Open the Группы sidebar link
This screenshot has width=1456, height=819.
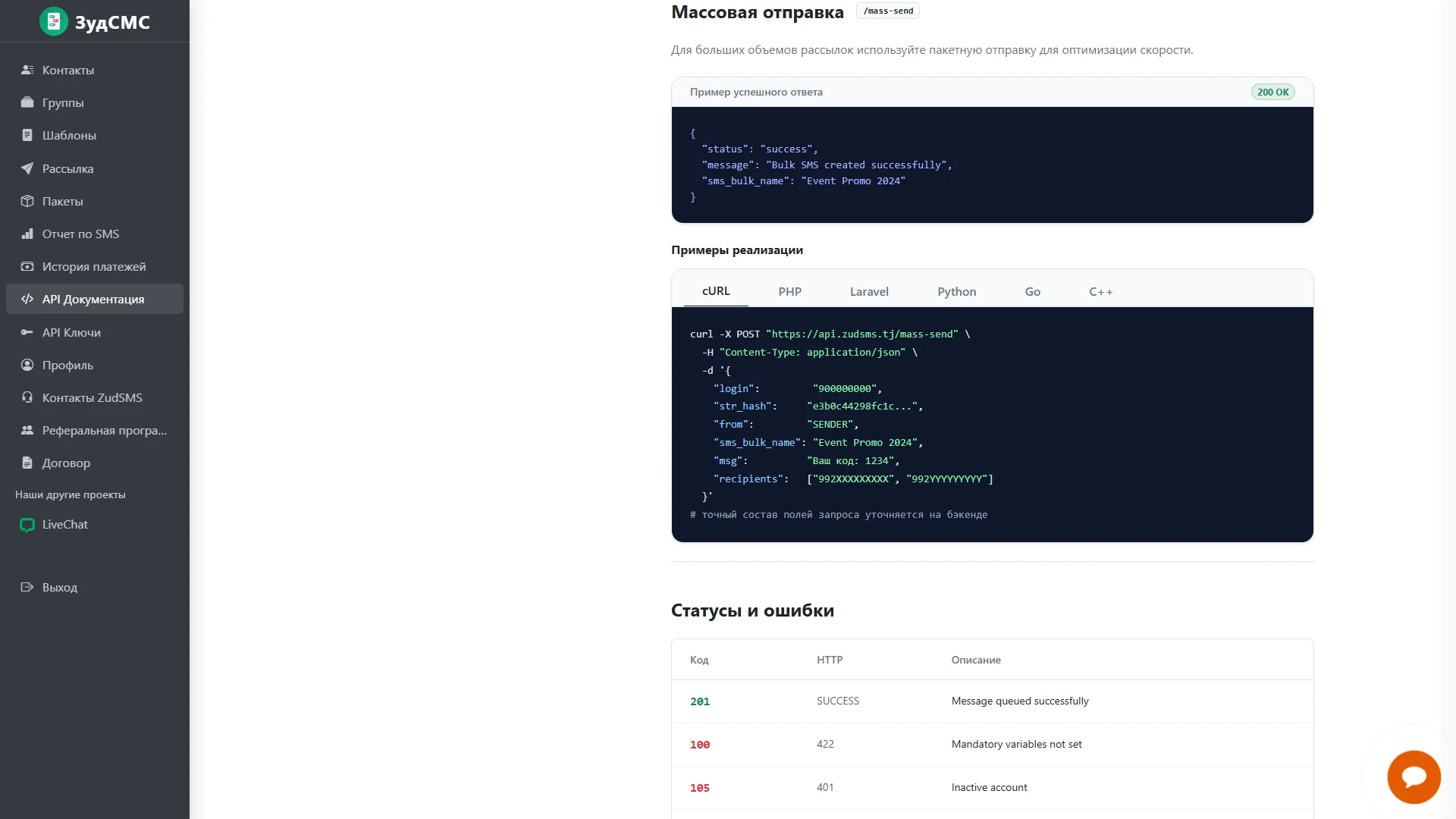pos(95,102)
